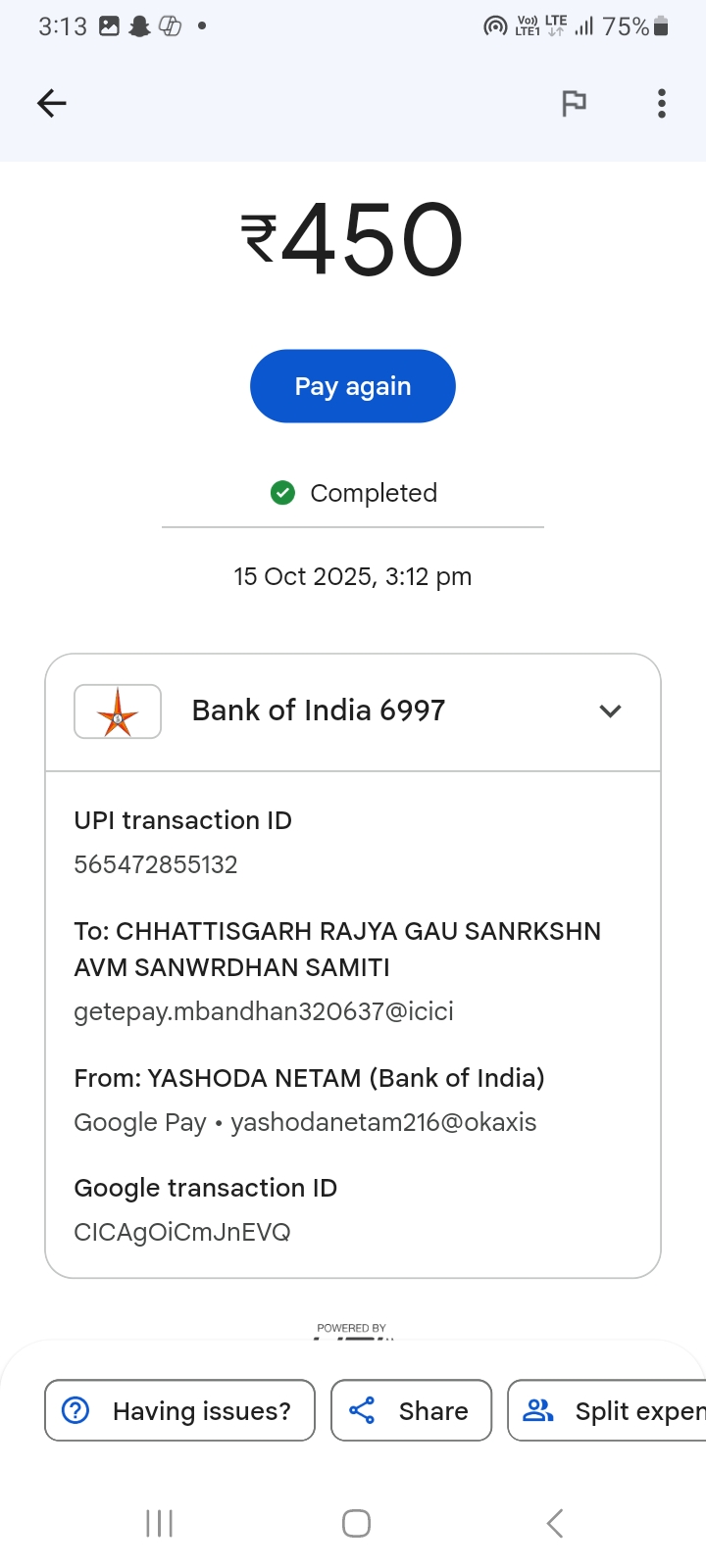The width and height of the screenshot is (706, 1568).
Task: Tap the Having issues? button
Action: pos(179,1410)
